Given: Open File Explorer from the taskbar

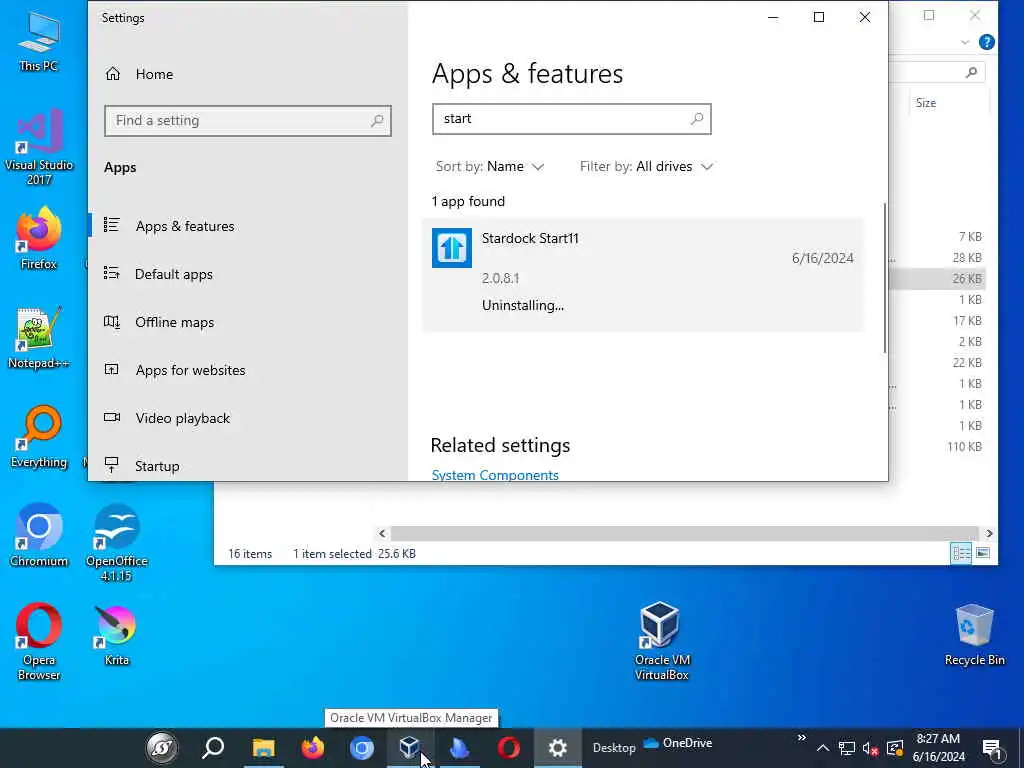Looking at the screenshot, I should pyautogui.click(x=264, y=748).
